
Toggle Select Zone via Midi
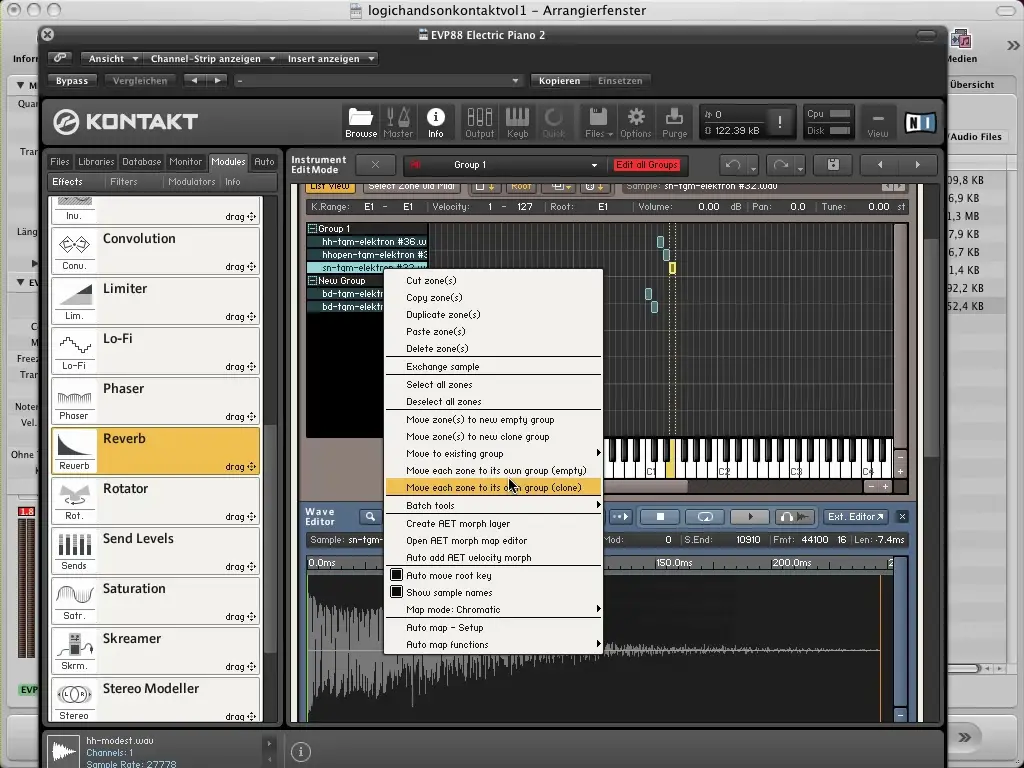click(x=411, y=187)
